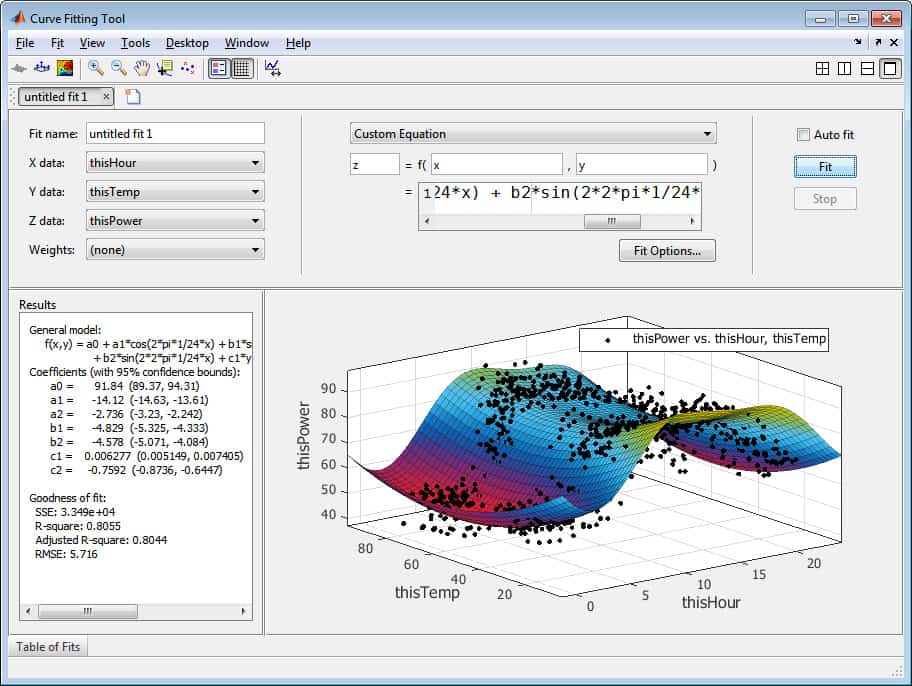Screen dimensions: 912x686
Task: Open the Tools menu
Action: pyautogui.click(x=135, y=43)
